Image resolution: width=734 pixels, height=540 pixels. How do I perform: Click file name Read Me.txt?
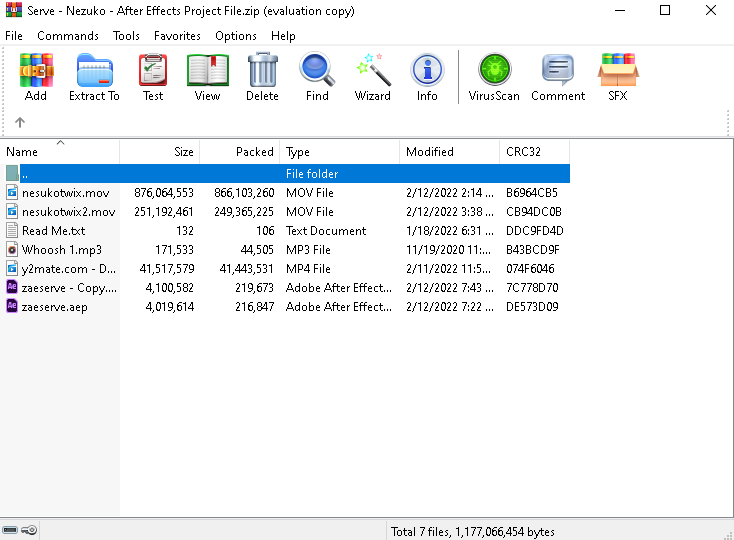[54, 231]
